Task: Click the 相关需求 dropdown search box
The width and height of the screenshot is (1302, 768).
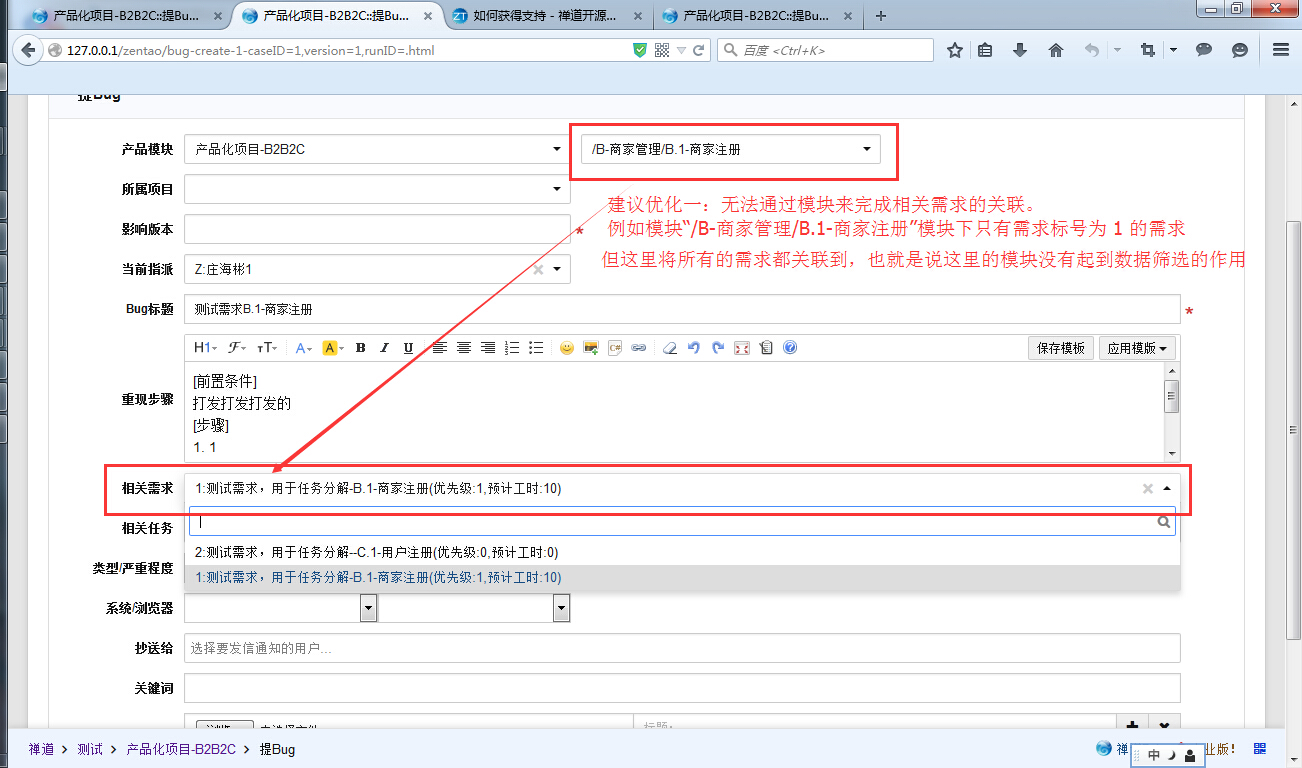Action: (682, 521)
